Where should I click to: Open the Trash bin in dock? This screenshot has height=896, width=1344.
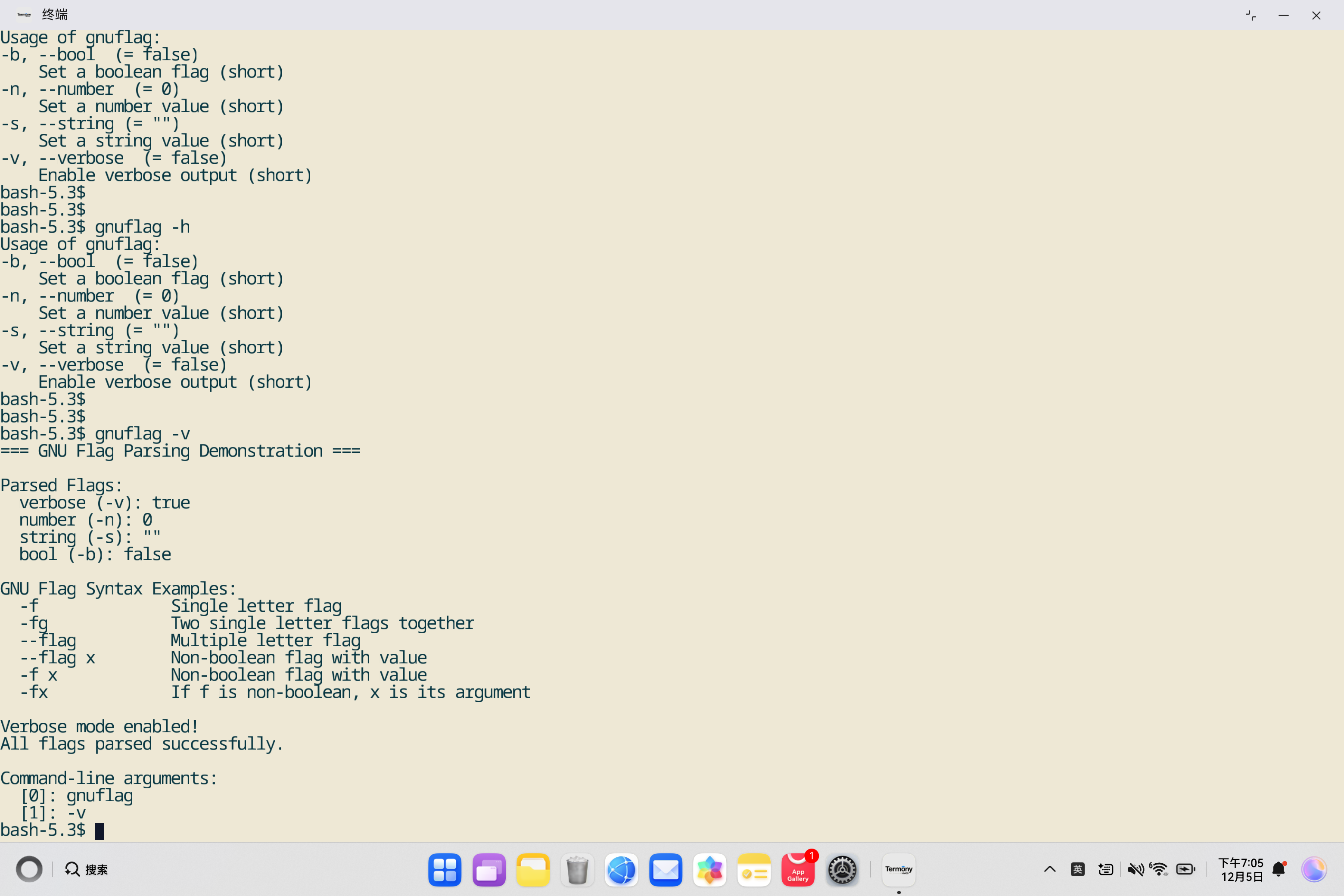577,870
